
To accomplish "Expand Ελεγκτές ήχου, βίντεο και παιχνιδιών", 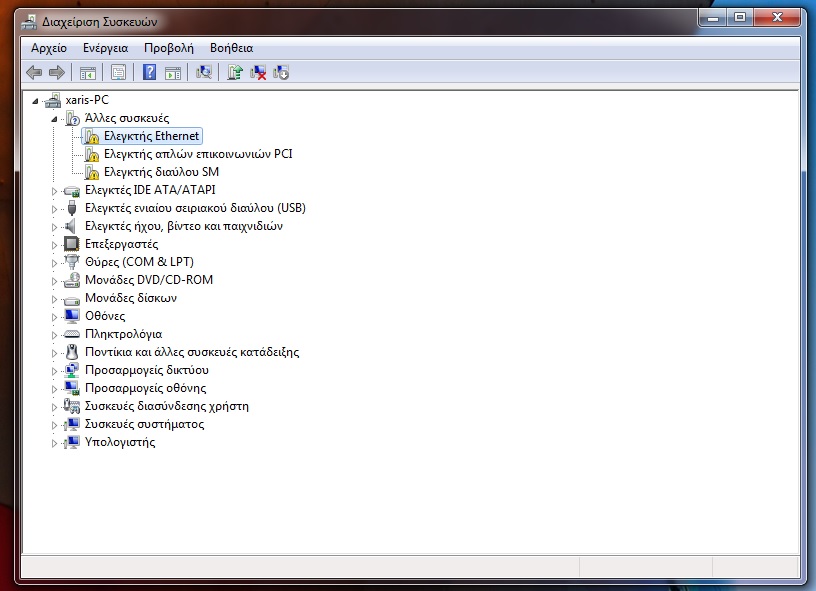I will click(54, 227).
